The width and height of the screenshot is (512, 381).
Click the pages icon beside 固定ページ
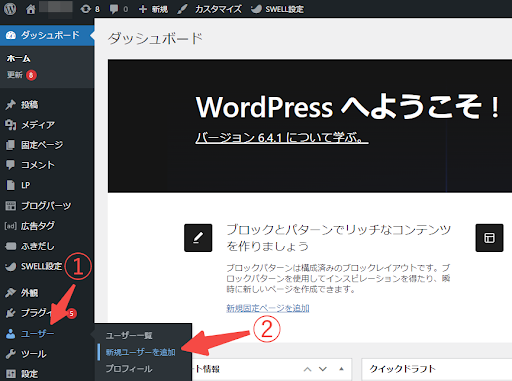(x=11, y=145)
